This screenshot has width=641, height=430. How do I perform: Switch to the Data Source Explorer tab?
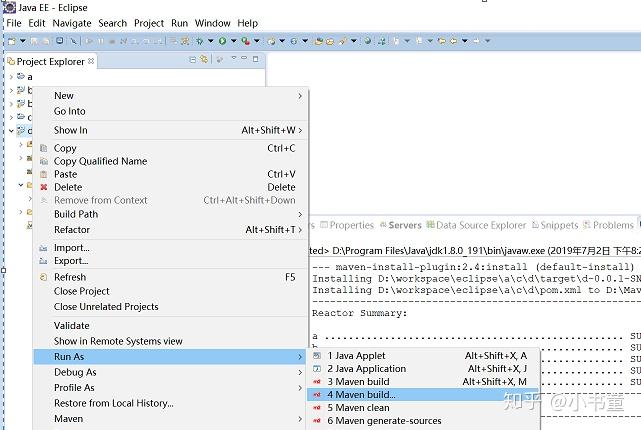pos(476,225)
